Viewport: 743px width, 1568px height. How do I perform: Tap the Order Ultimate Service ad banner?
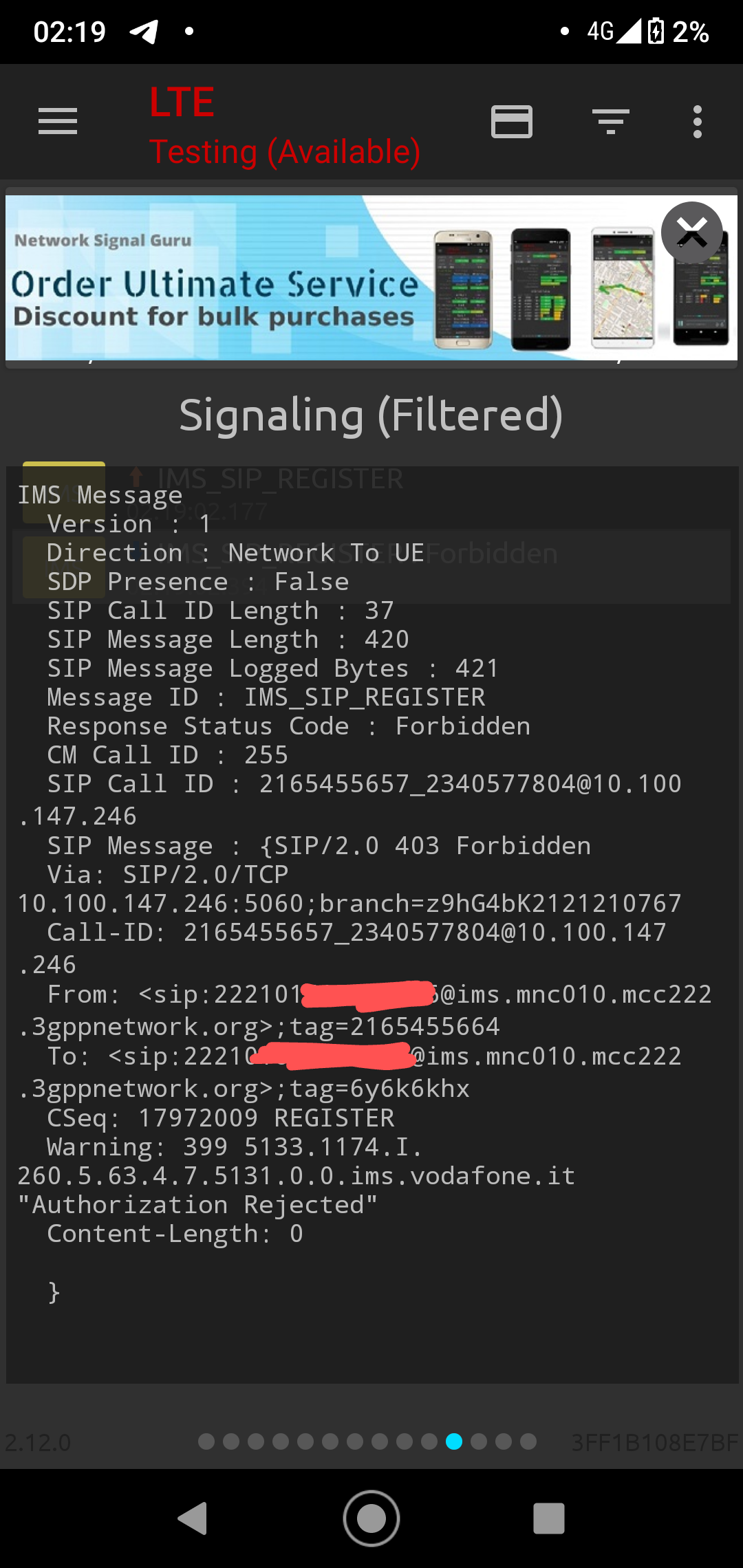click(x=275, y=282)
